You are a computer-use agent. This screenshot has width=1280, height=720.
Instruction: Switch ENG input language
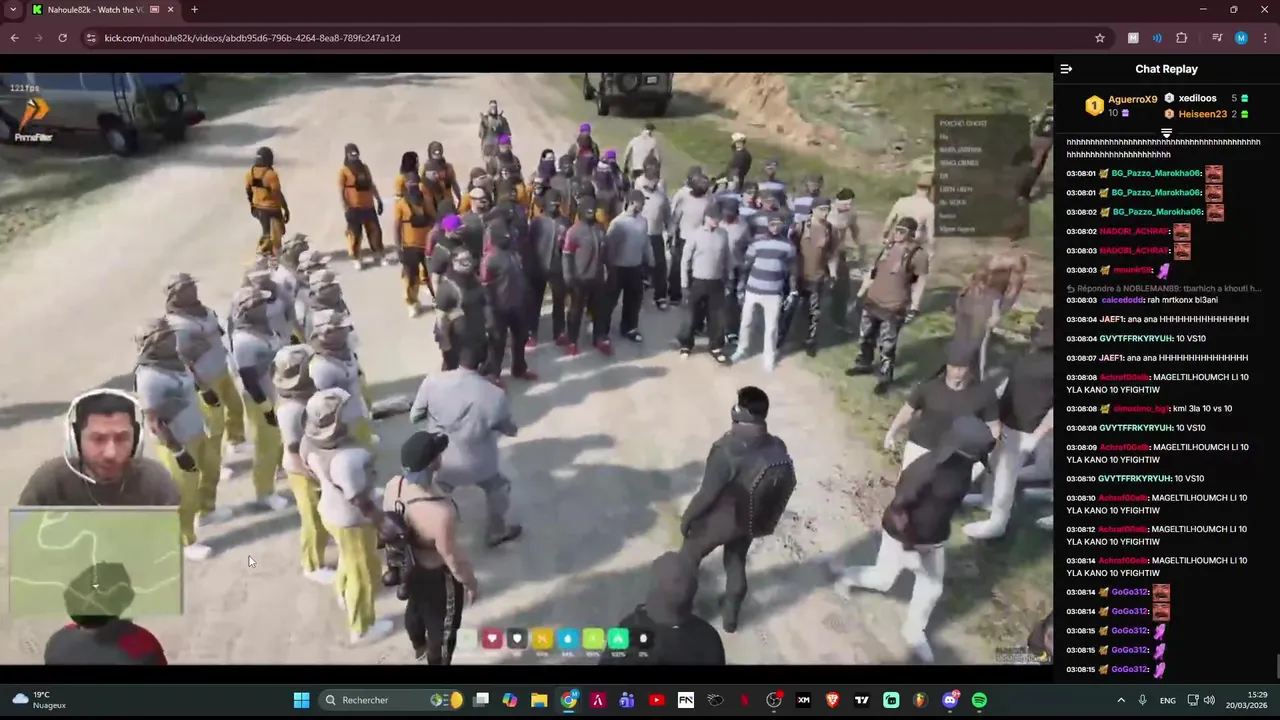pos(1168,701)
